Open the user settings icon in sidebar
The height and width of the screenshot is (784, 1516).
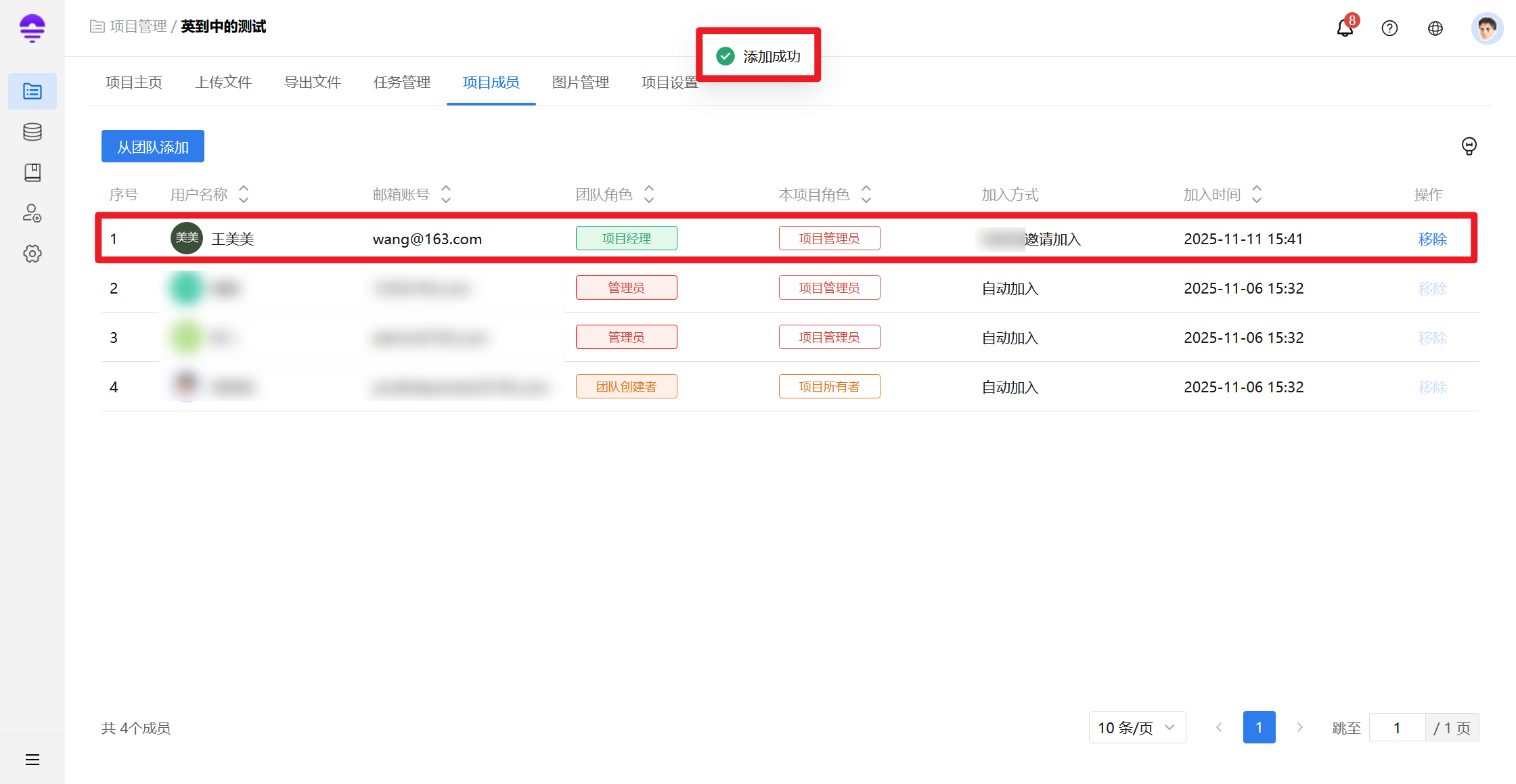(x=32, y=213)
